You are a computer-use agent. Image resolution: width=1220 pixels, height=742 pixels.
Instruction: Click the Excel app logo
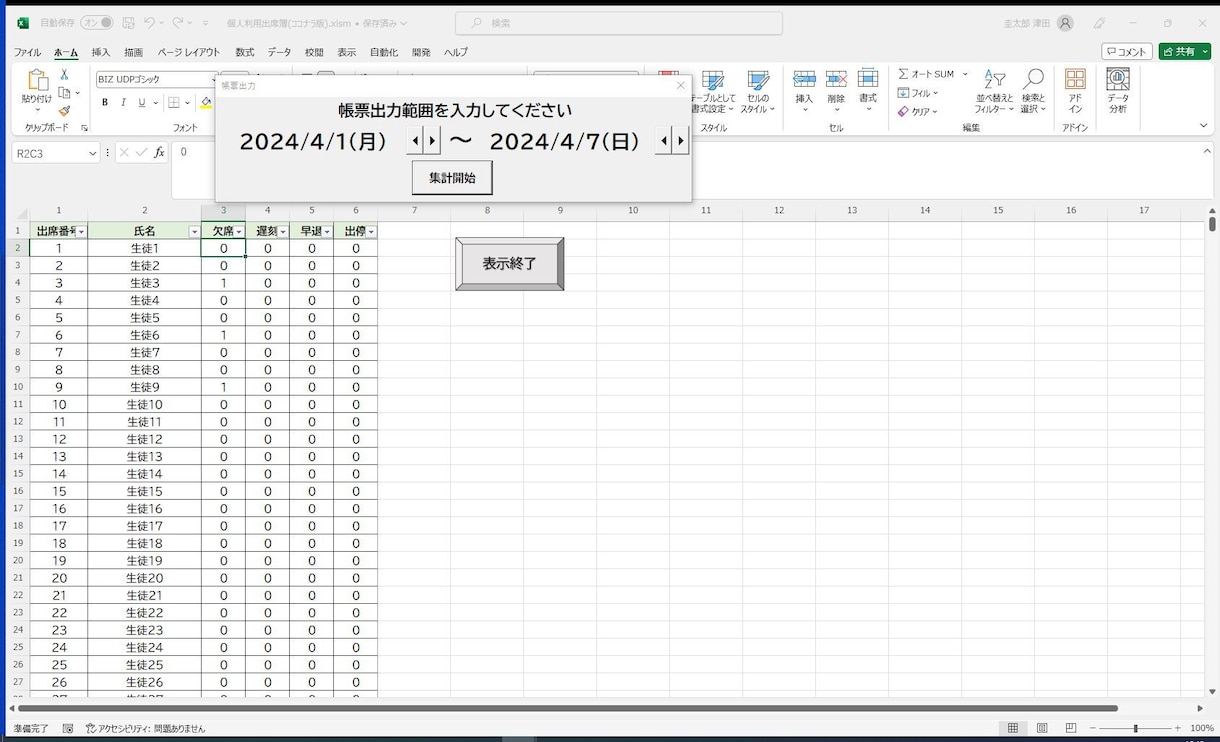(x=23, y=22)
